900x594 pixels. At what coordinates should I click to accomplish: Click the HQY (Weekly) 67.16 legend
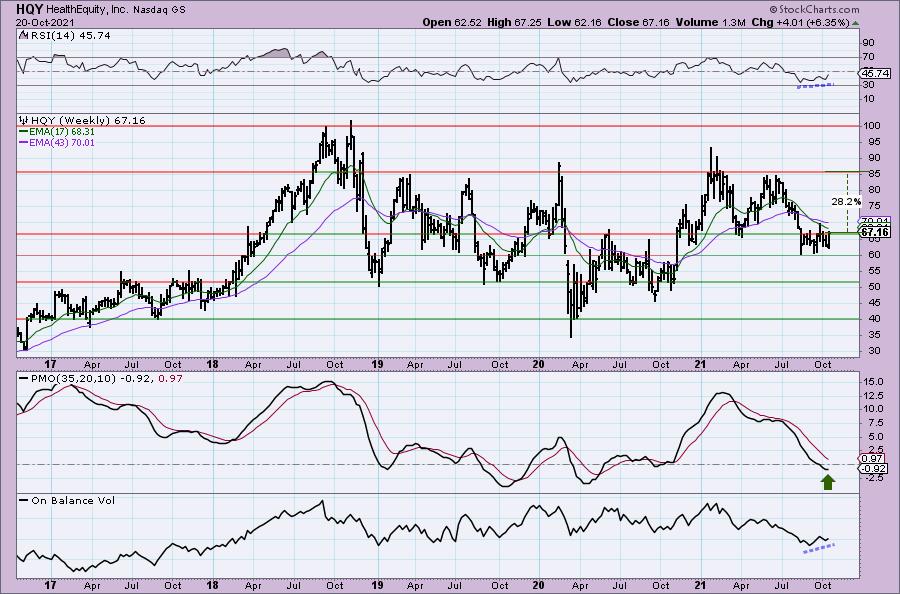[x=88, y=121]
